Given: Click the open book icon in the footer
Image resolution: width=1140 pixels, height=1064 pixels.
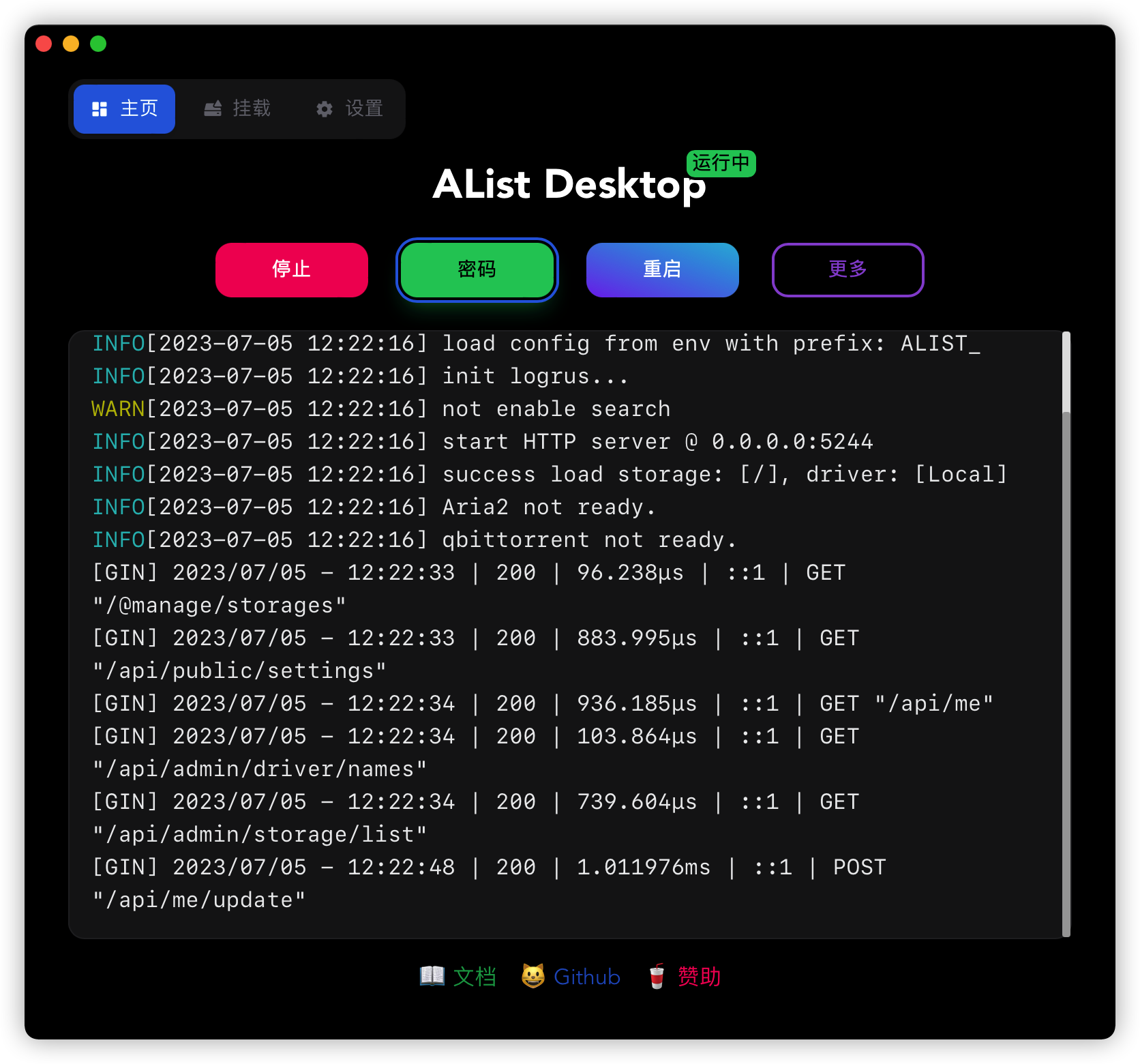Looking at the screenshot, I should [x=432, y=976].
